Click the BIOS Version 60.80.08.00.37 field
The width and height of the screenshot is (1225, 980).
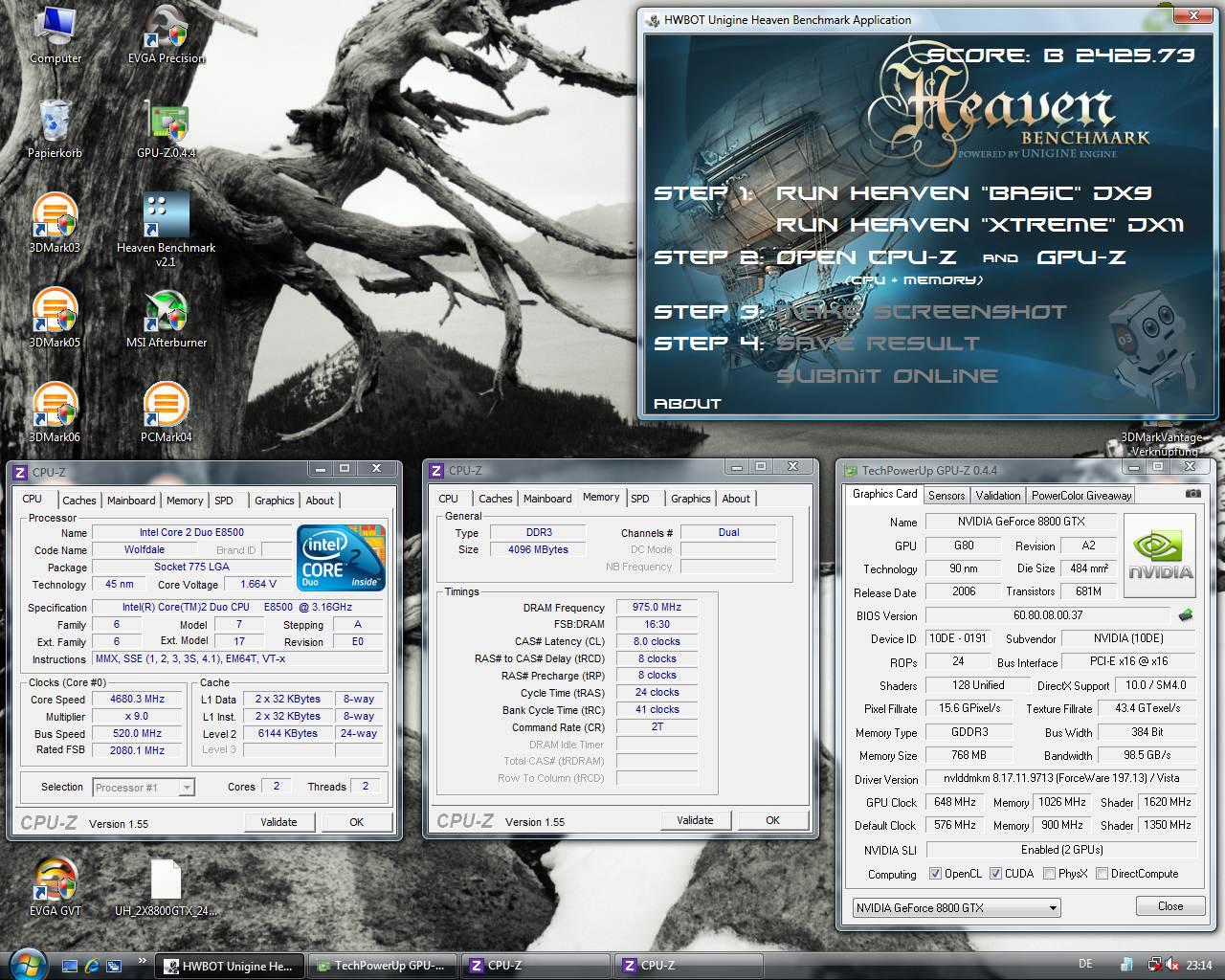tap(1048, 615)
